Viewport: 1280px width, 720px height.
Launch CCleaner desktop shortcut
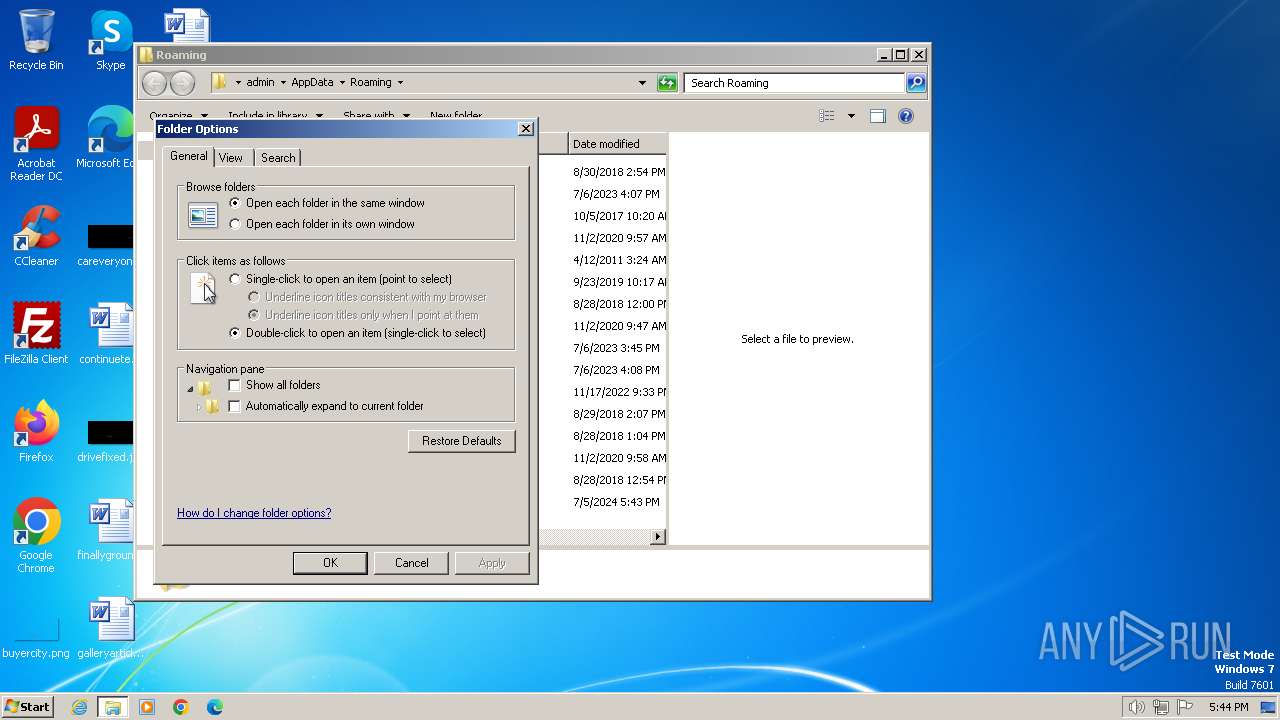pos(36,236)
